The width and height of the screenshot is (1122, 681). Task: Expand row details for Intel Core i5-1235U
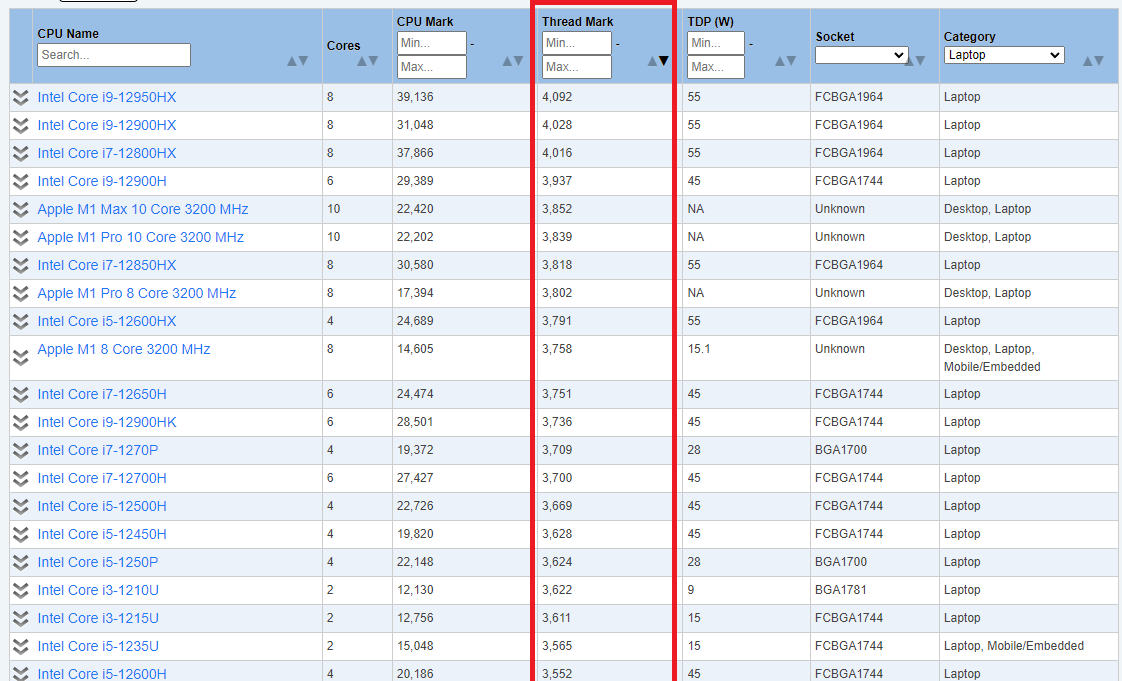click(x=21, y=646)
